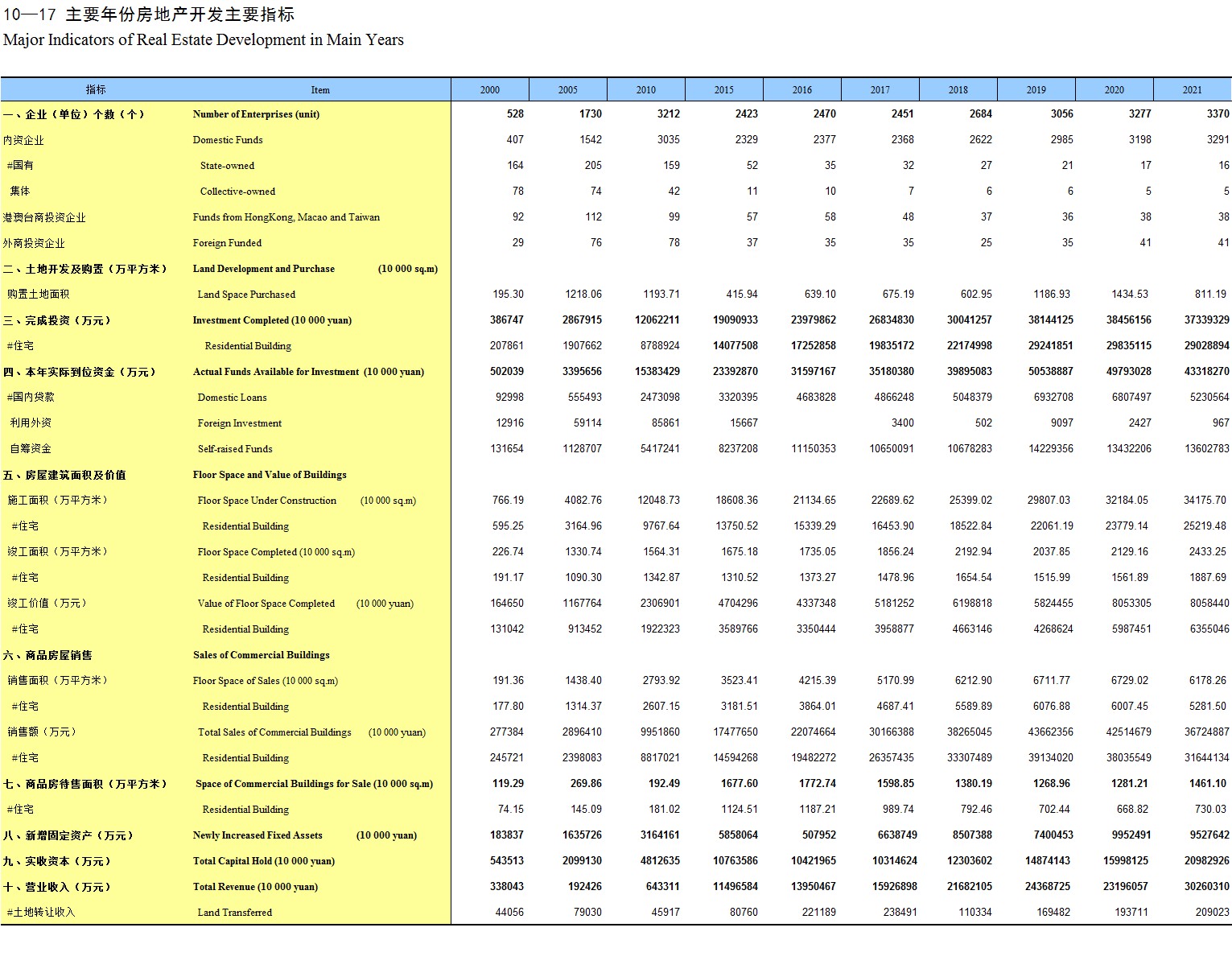Click the 2005 column header
The width and height of the screenshot is (1232, 977).
tap(568, 89)
